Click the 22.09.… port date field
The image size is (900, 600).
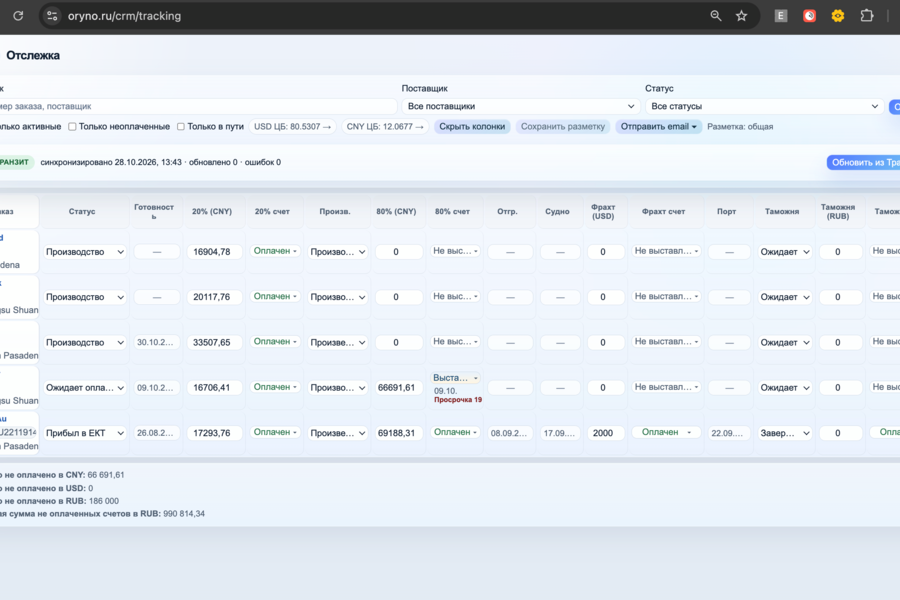pos(729,433)
